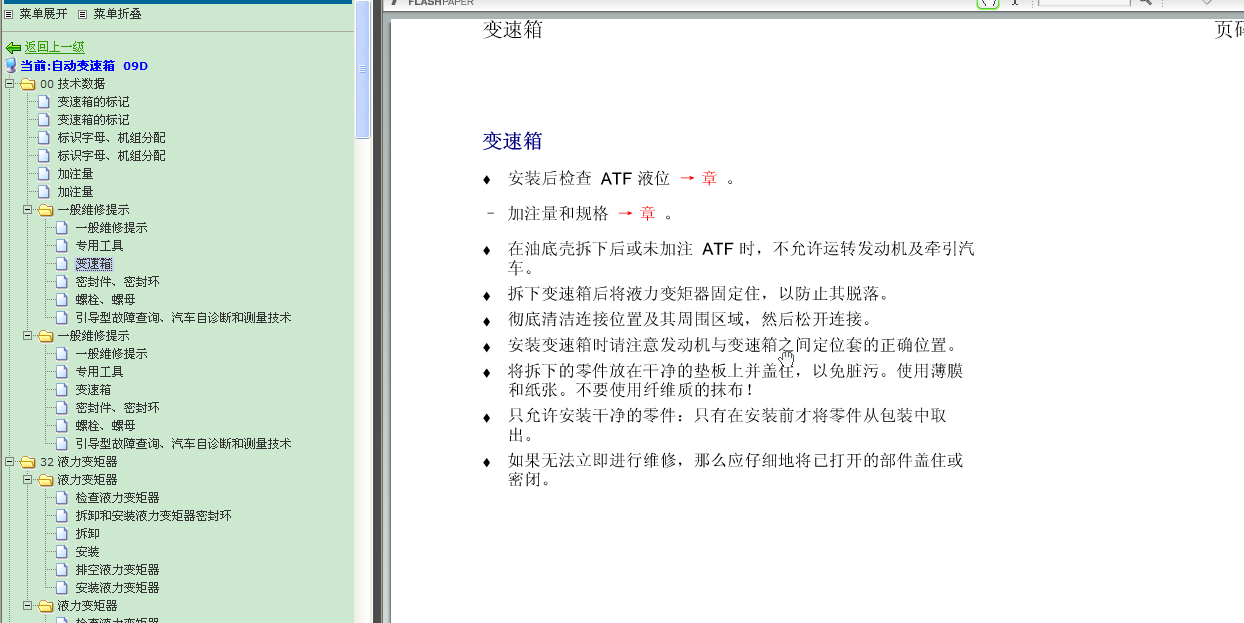The height and width of the screenshot is (623, 1244).
Task: Open 螺栓、螺母 in second 一般维修提示 group
Action: coord(105,426)
